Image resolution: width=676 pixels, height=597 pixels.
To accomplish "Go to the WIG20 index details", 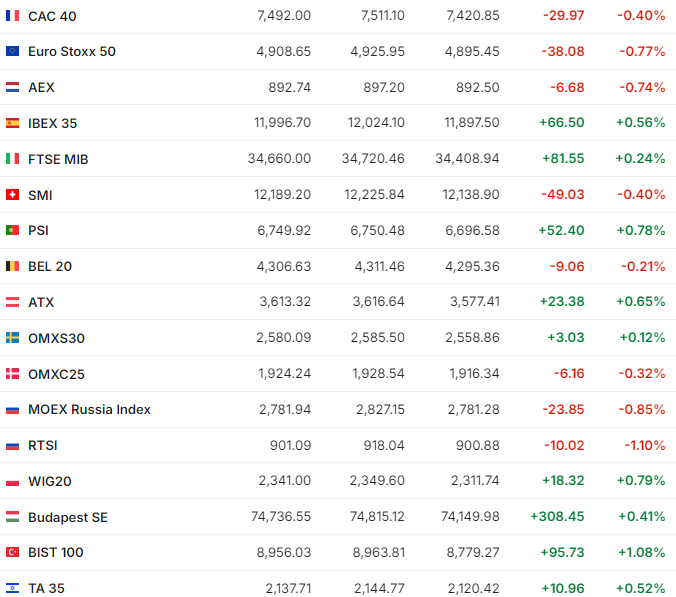I will click(x=49, y=481).
